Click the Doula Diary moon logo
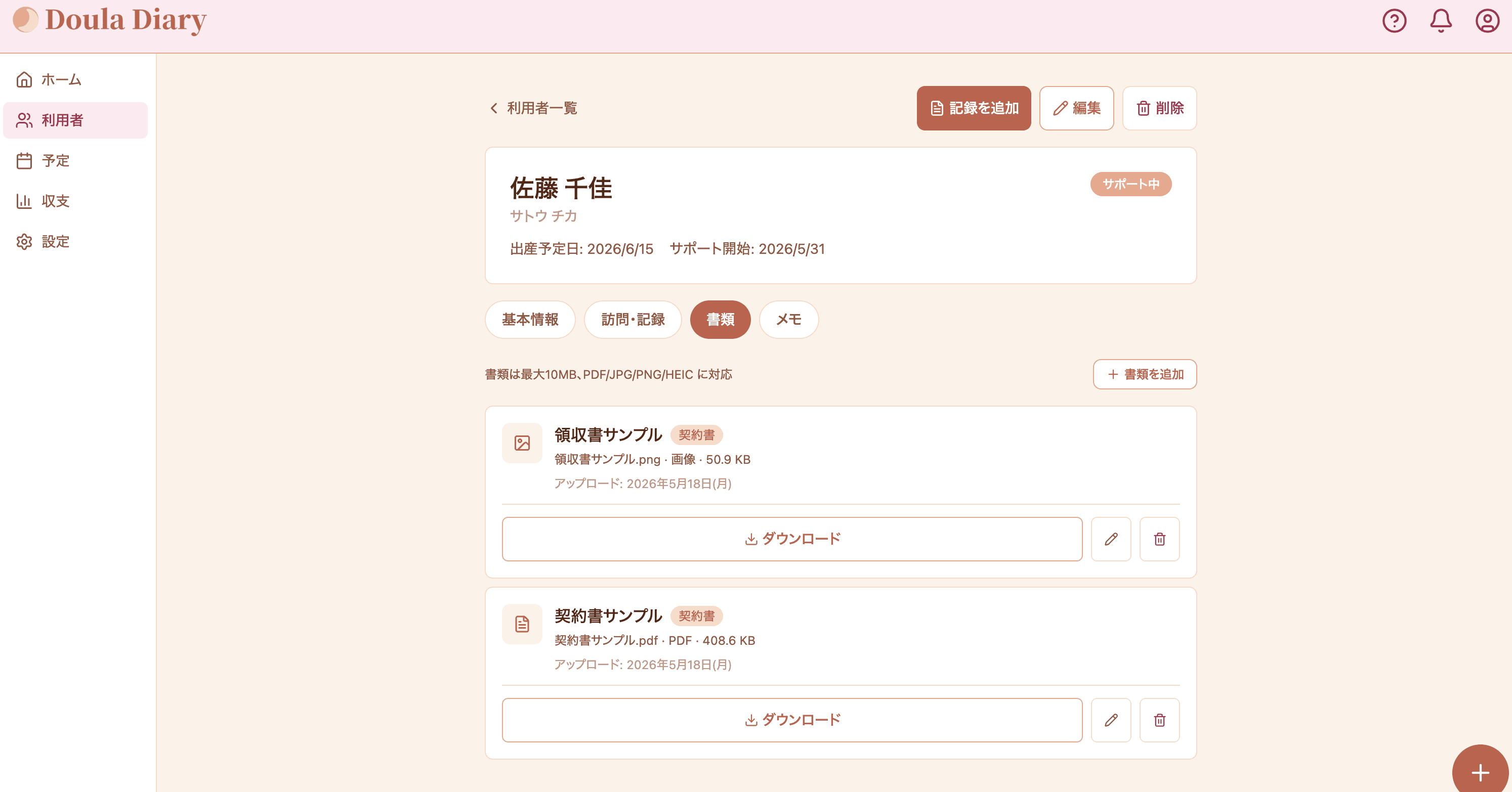This screenshot has width=1512, height=792. click(25, 19)
